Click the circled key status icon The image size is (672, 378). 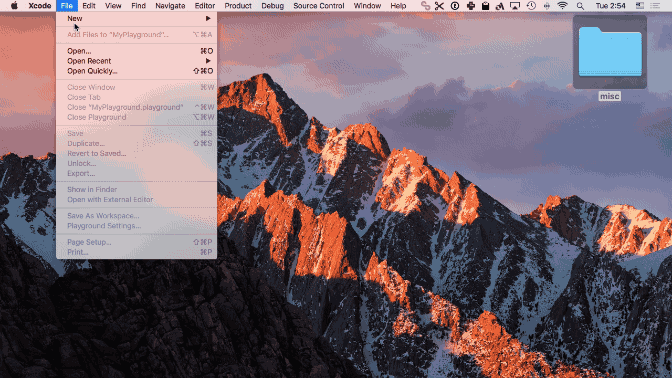point(455,6)
